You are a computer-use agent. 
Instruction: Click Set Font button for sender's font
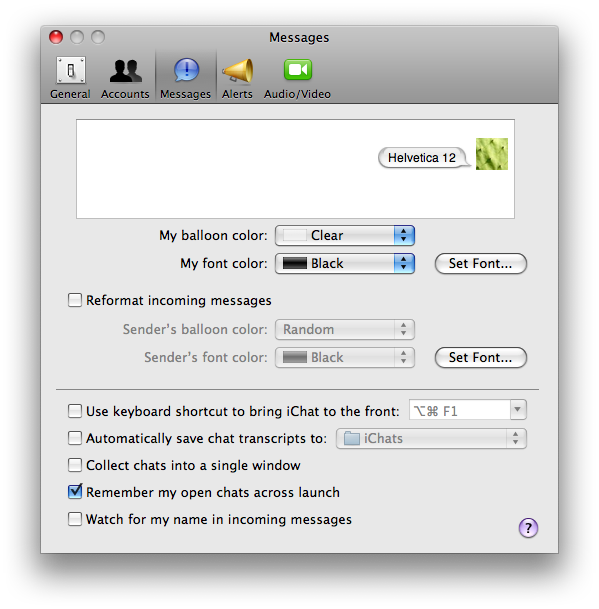pyautogui.click(x=481, y=357)
